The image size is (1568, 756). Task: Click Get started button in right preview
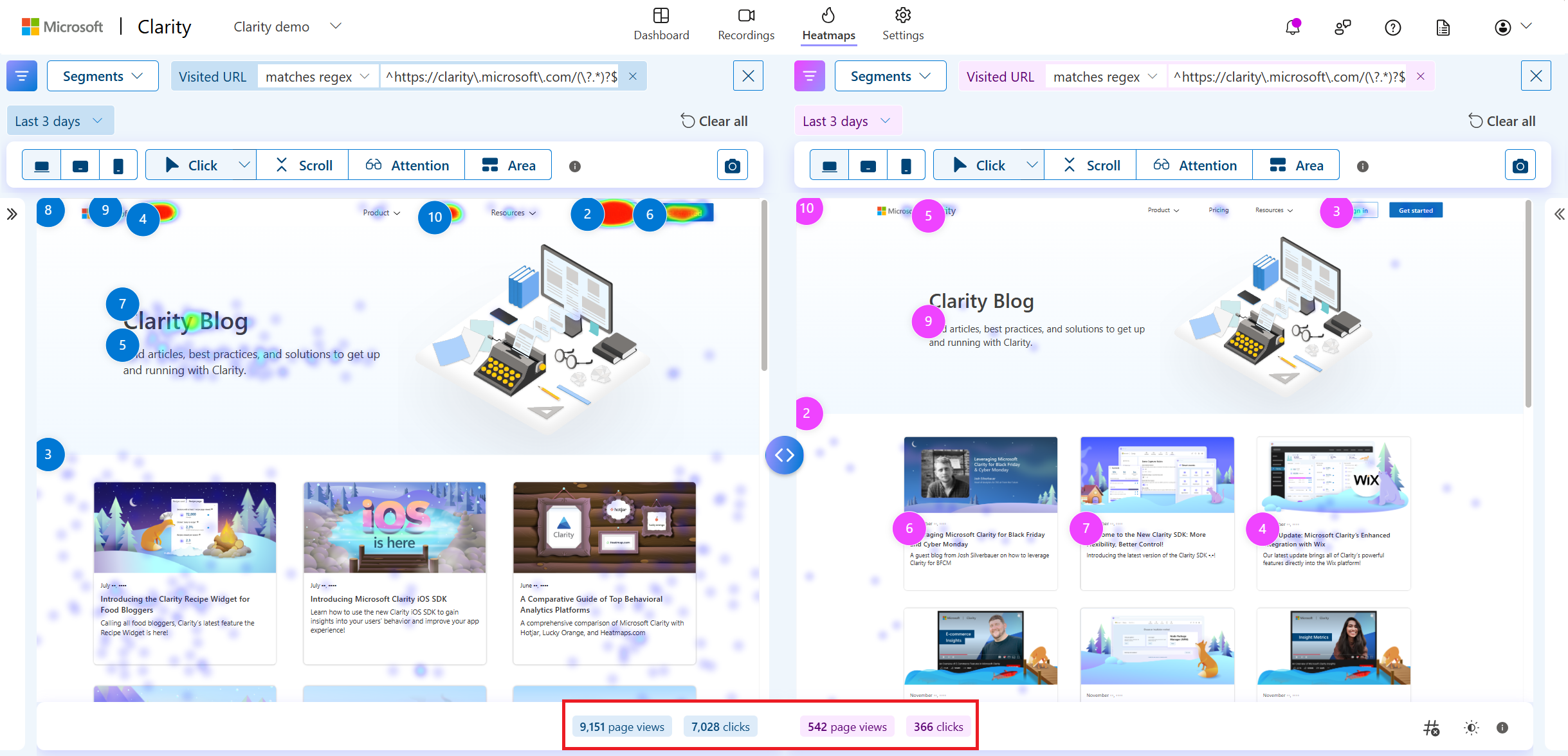pos(1416,210)
